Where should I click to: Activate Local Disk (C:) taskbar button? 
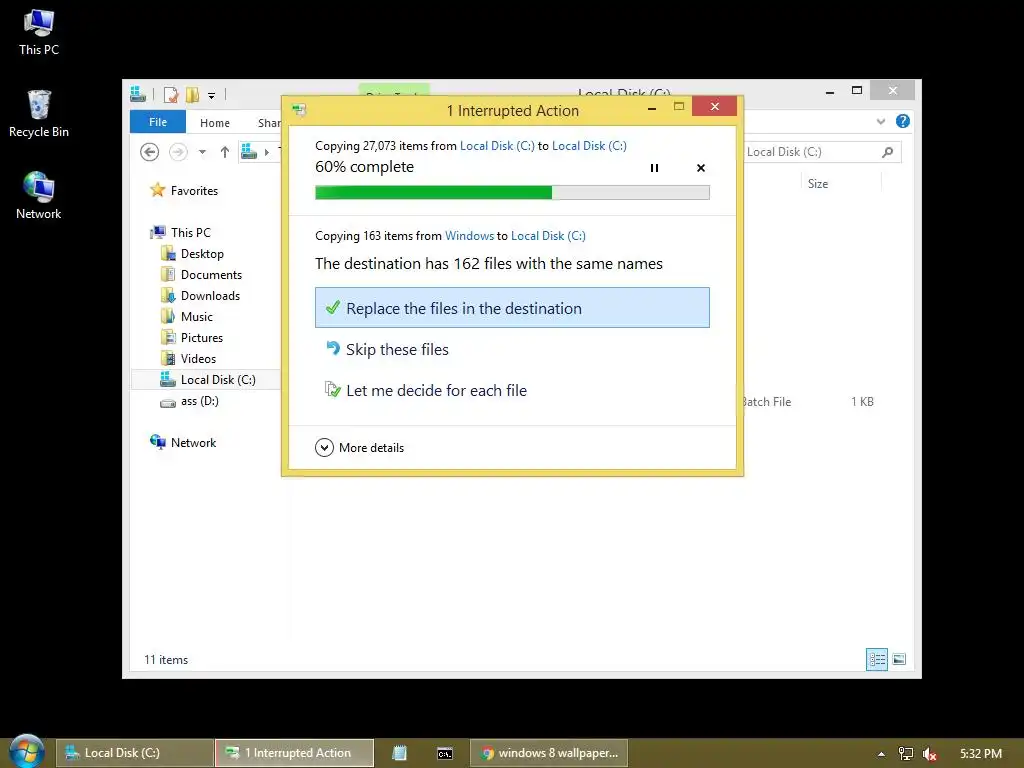(135, 753)
